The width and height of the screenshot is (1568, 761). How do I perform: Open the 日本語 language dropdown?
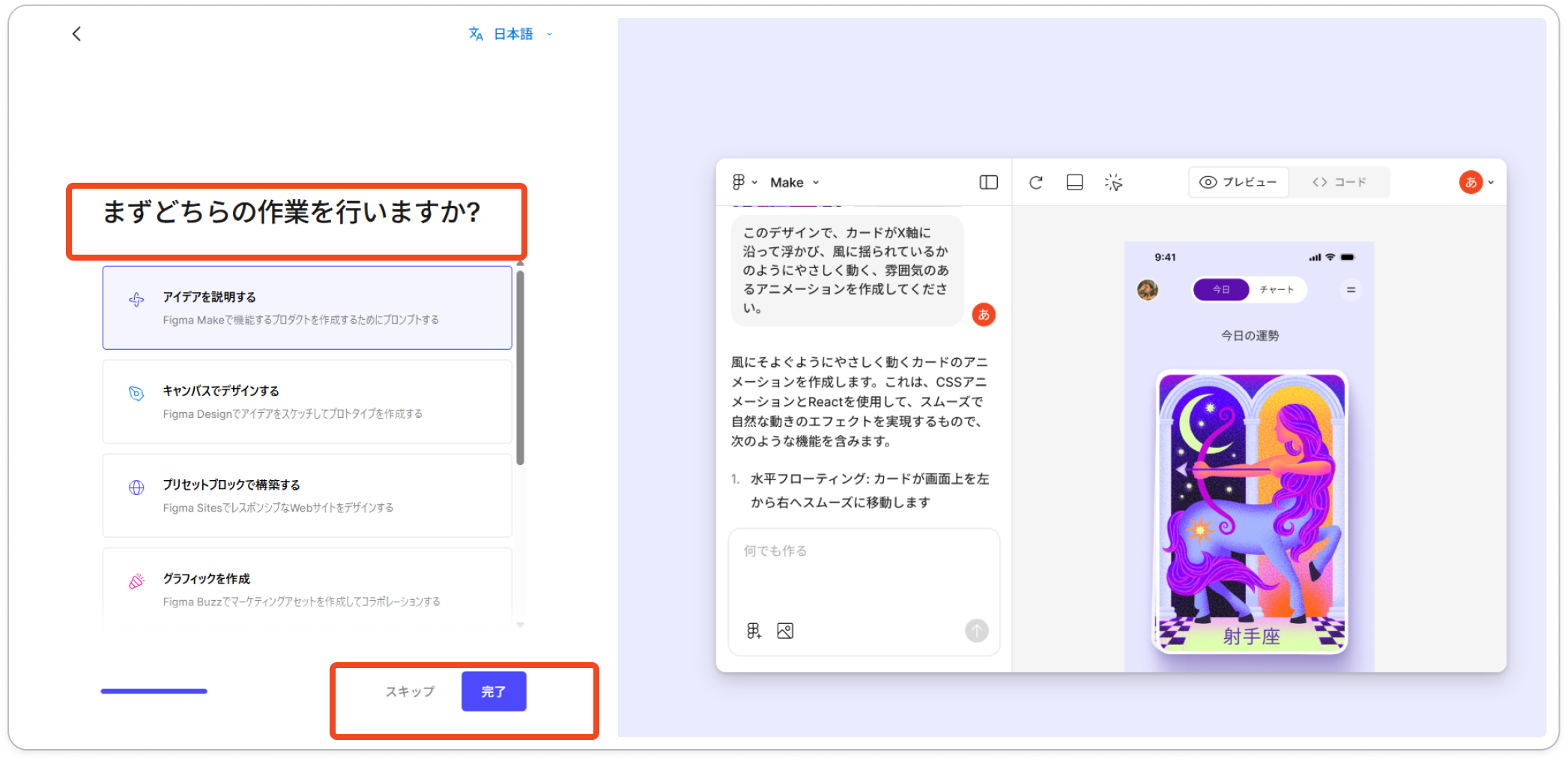pos(512,34)
